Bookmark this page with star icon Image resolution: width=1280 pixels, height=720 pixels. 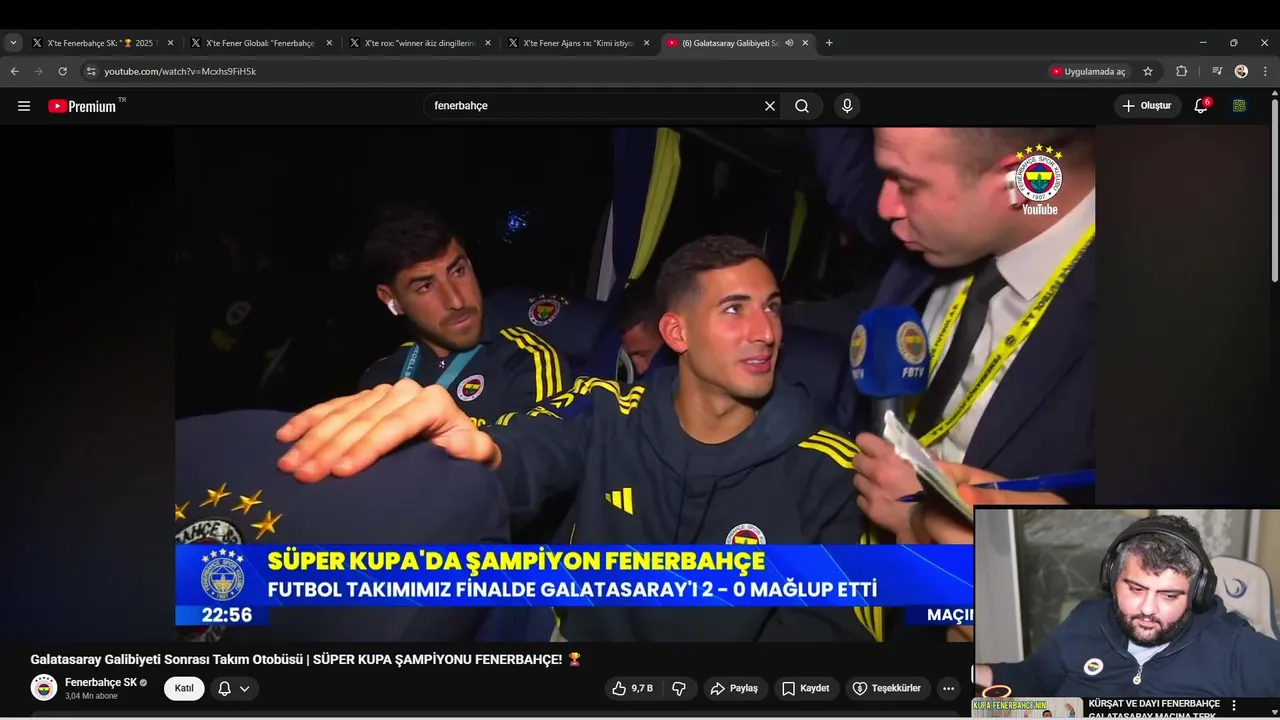(x=1148, y=71)
